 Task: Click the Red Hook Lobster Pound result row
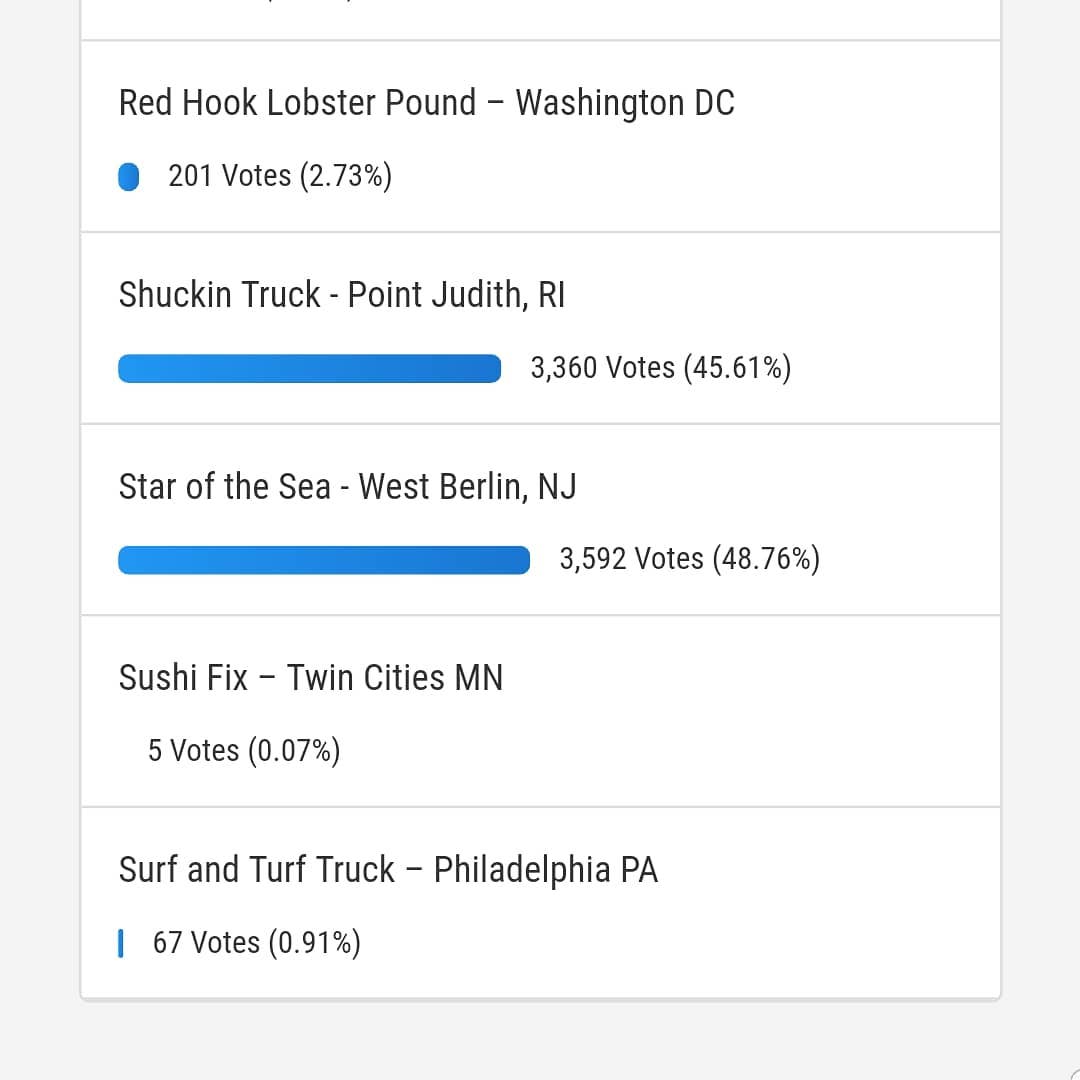(541, 136)
